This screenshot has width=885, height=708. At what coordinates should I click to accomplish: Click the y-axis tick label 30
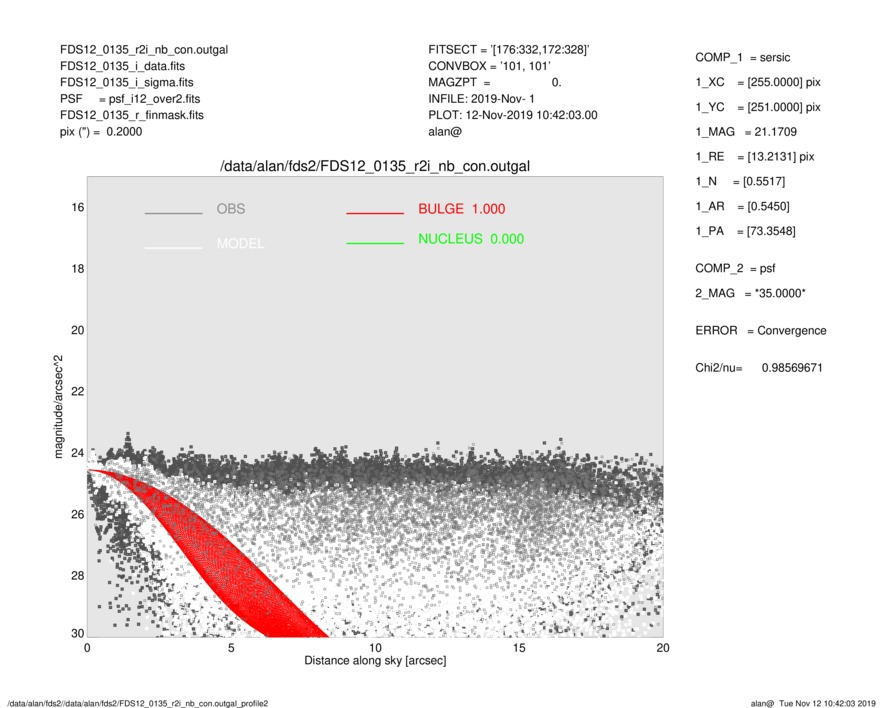click(x=78, y=633)
